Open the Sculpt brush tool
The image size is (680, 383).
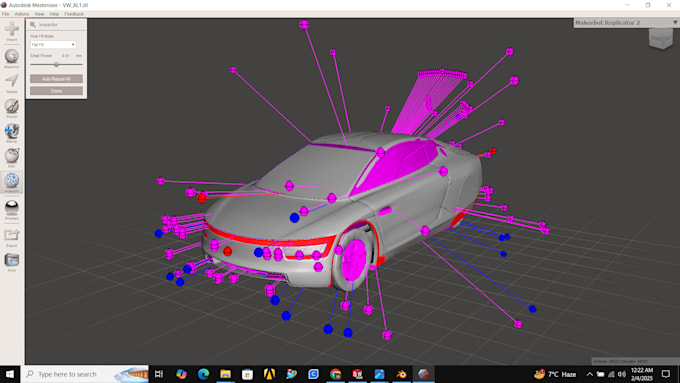coord(12,106)
